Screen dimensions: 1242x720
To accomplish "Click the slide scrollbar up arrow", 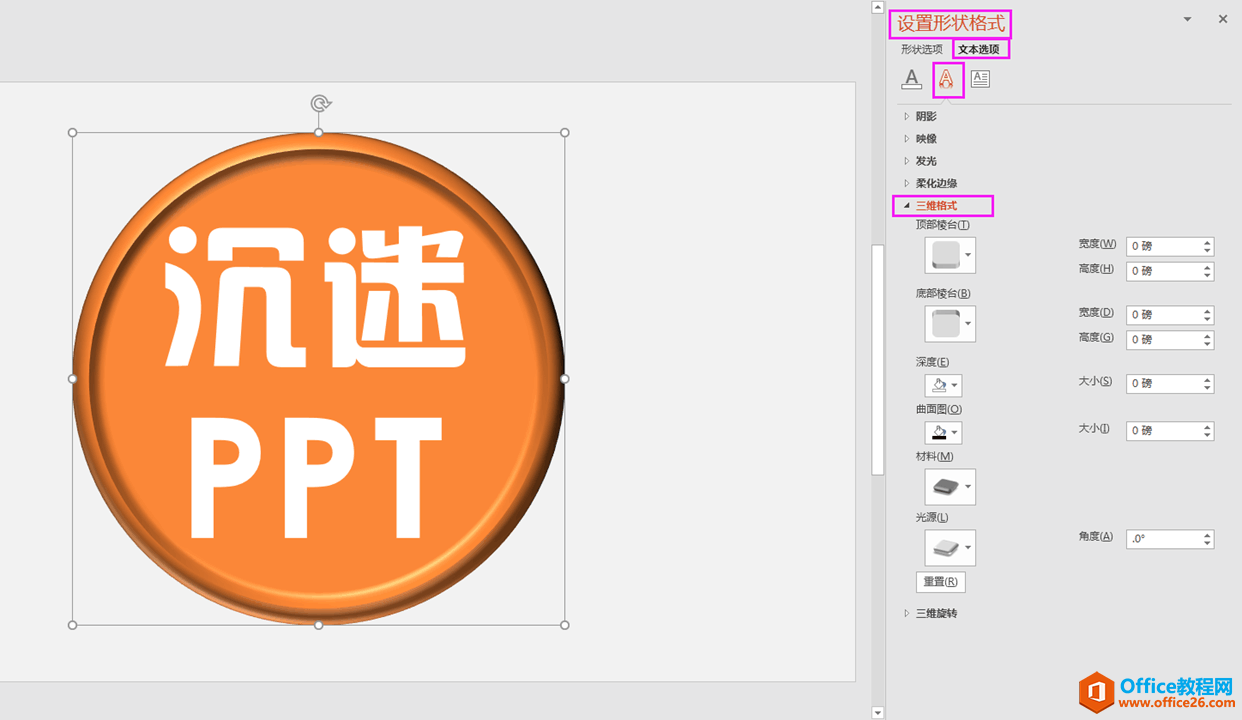I will (877, 7).
